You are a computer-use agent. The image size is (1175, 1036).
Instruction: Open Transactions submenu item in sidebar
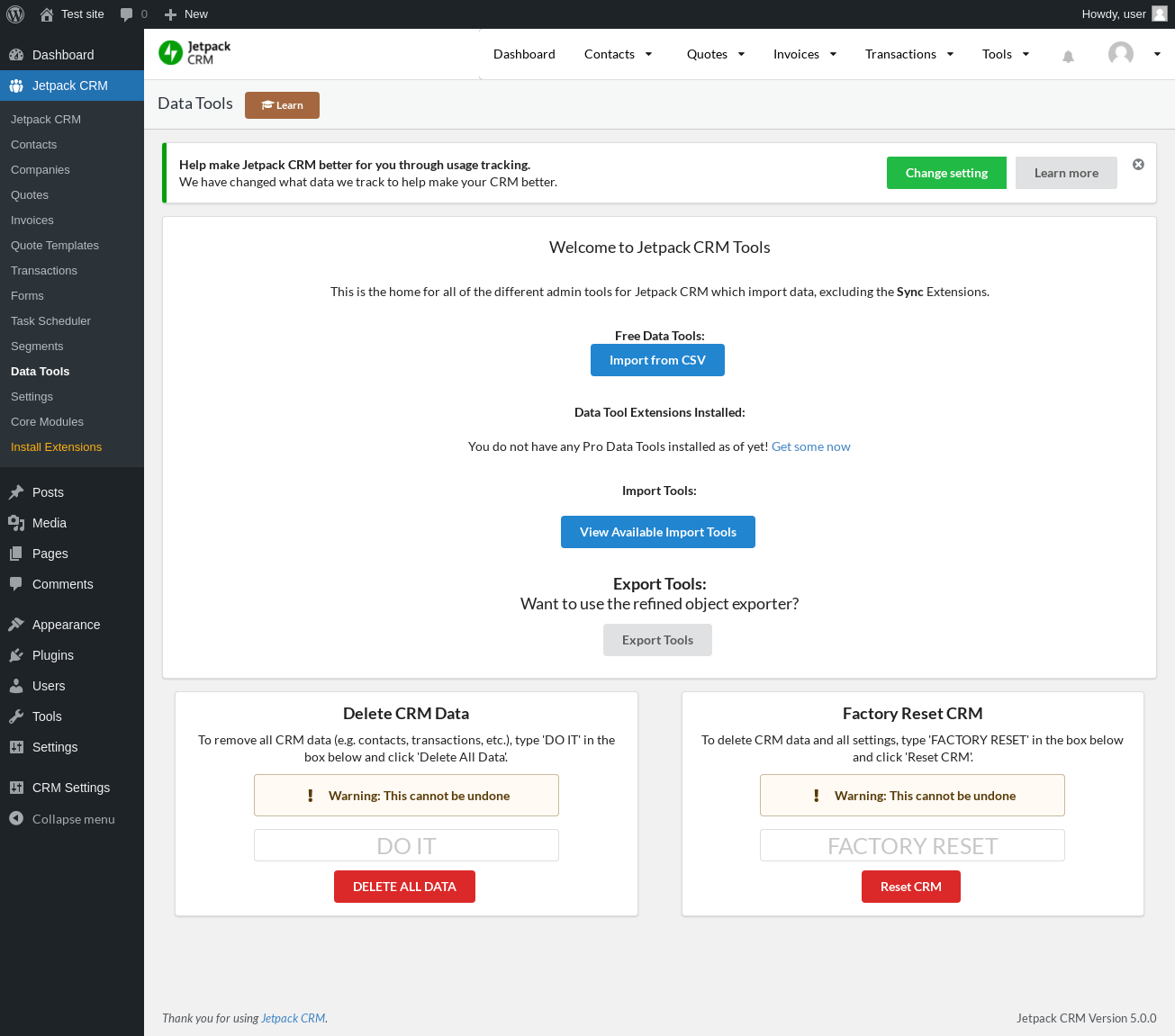tap(72, 271)
